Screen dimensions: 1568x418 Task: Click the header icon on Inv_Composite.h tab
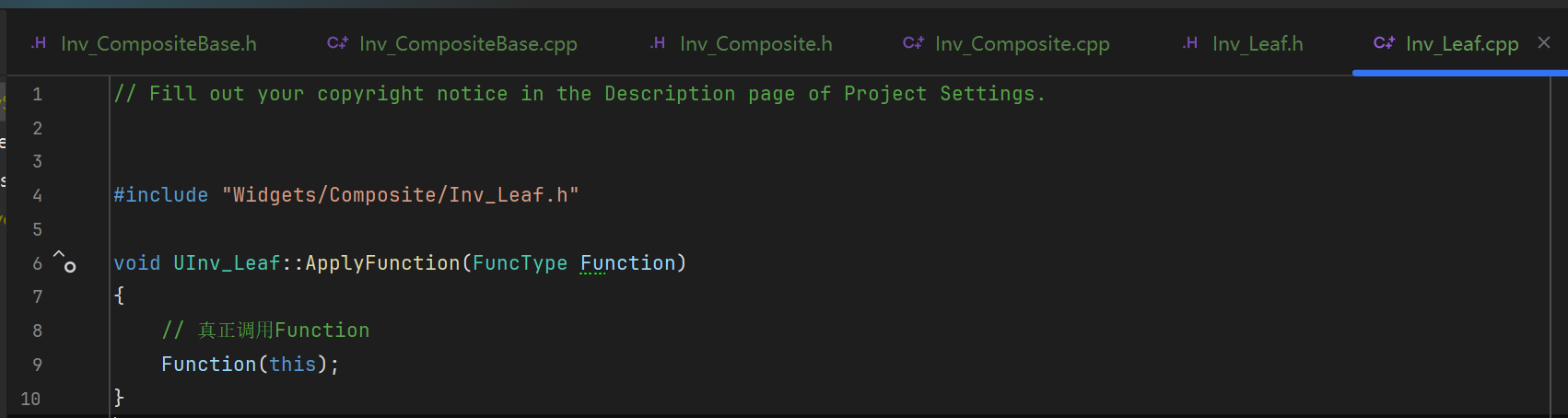pyautogui.click(x=658, y=43)
